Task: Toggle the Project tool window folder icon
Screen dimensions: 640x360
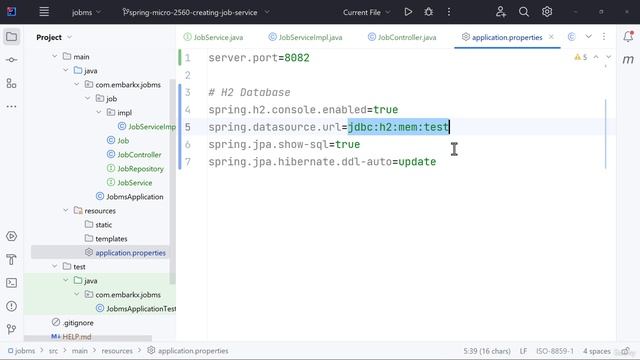Action: [11, 37]
